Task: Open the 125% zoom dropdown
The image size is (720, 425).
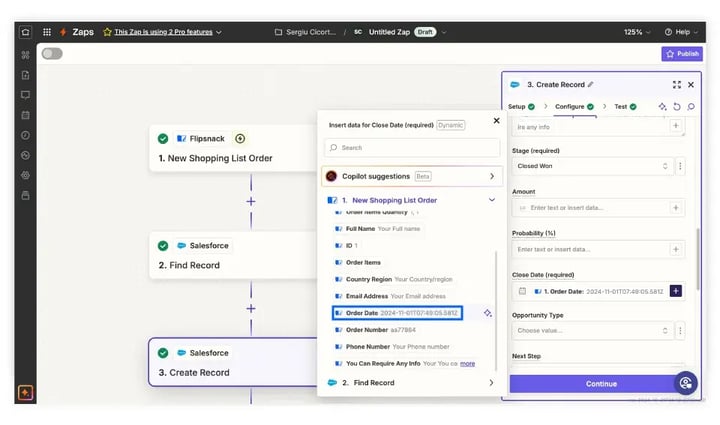Action: point(637,32)
